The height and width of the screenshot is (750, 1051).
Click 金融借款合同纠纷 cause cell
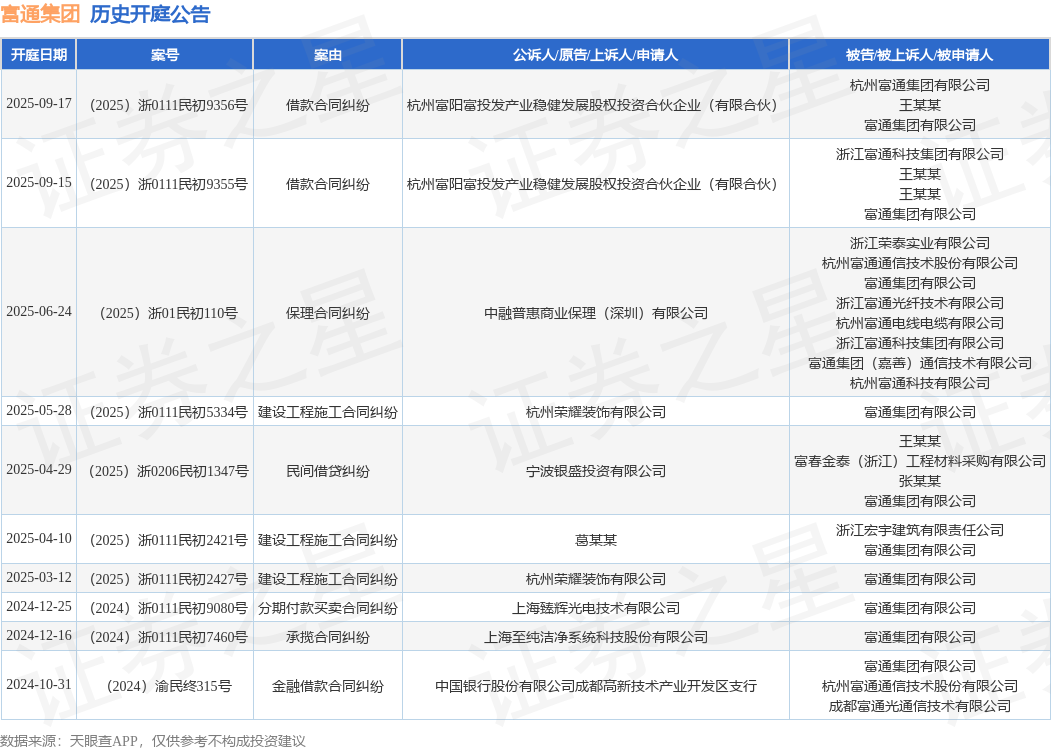pos(328,686)
